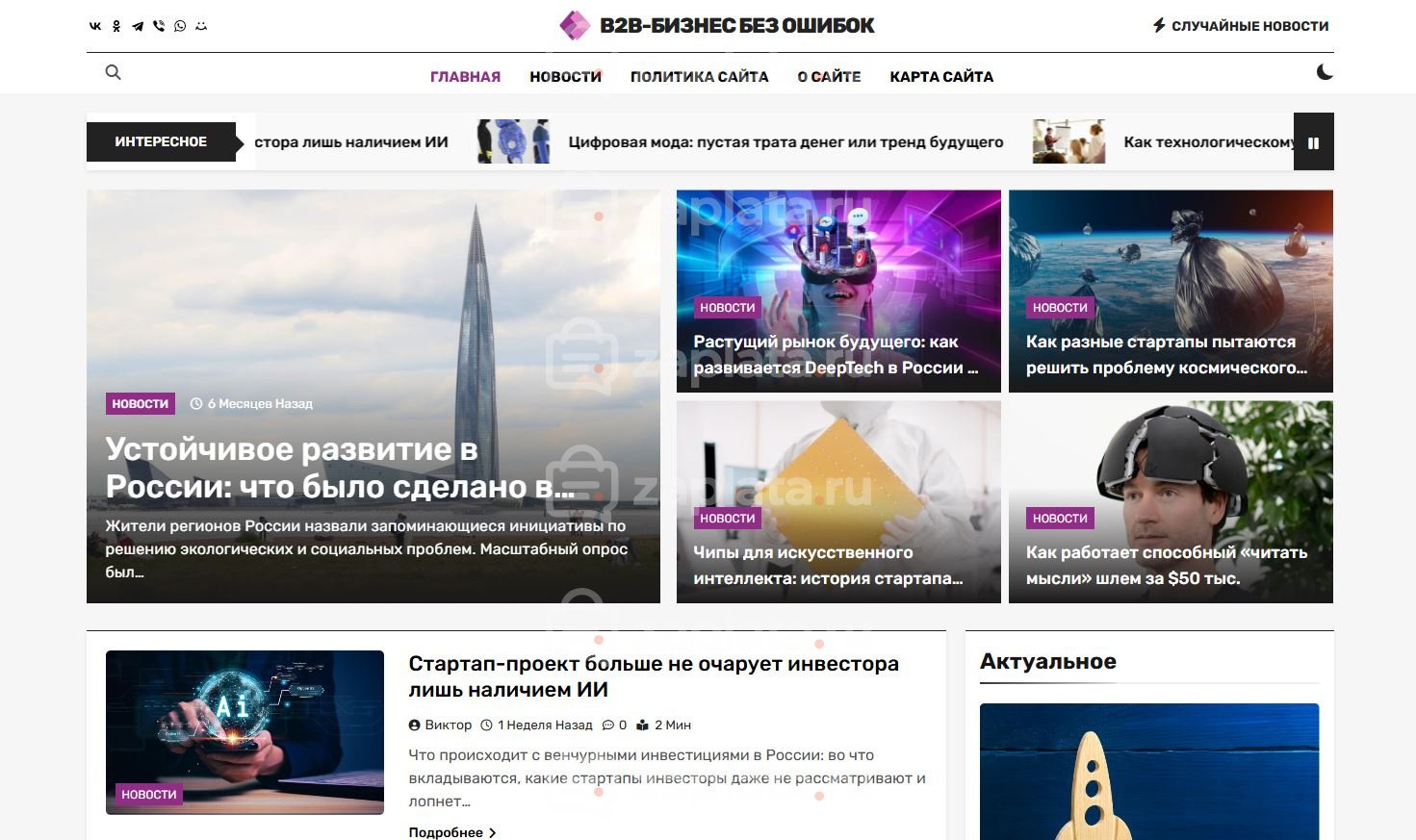The image size is (1416, 840).
Task: Open article Растущий рынок будущего DeepTech
Action: point(836,354)
